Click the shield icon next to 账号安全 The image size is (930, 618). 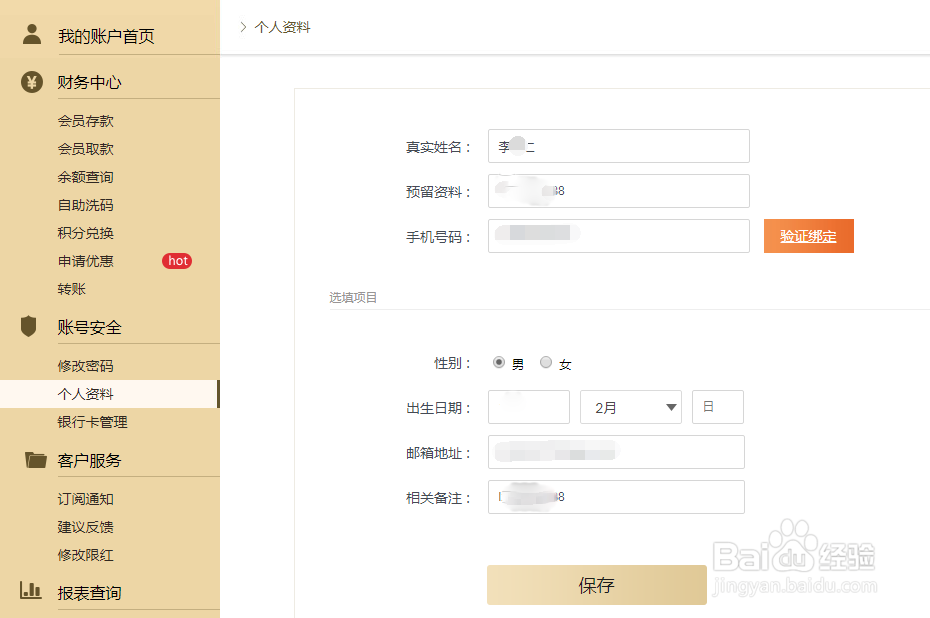(31, 326)
